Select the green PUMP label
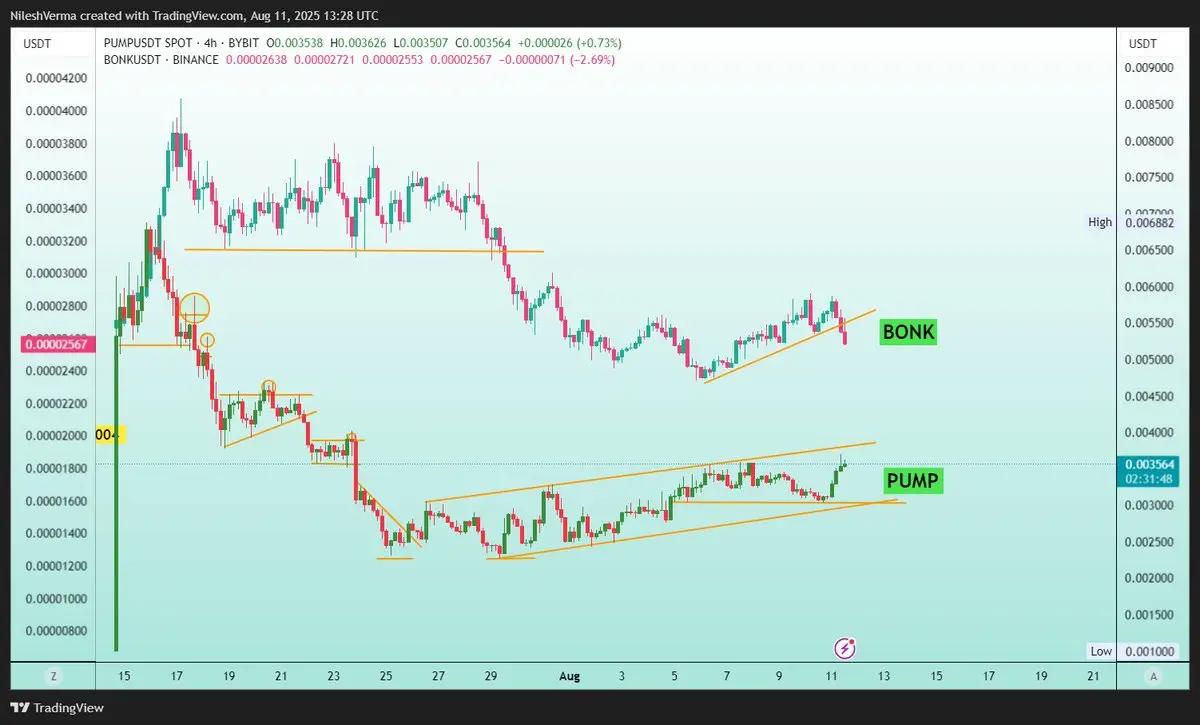The width and height of the screenshot is (1200, 725). [x=913, y=481]
